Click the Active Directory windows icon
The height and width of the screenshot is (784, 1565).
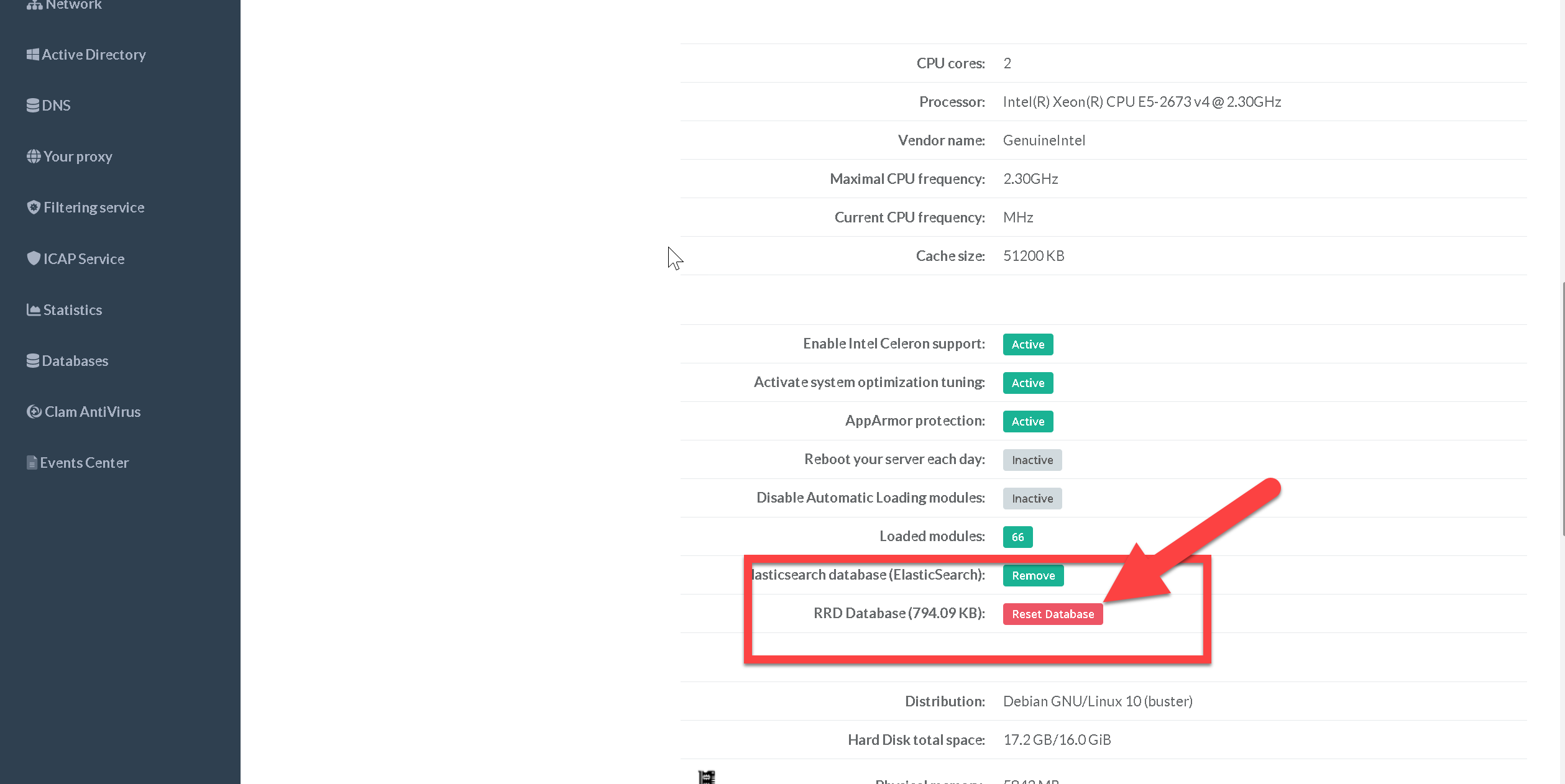(32, 55)
